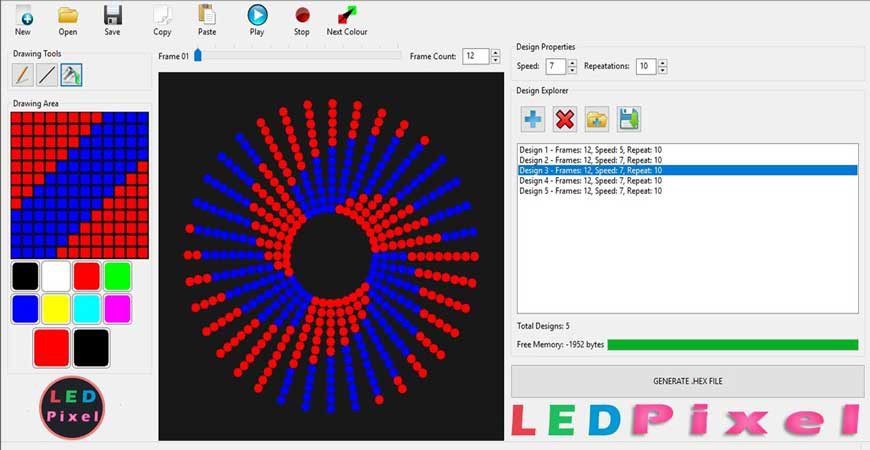Delete the selected design with the red X
Screen dimensions: 870x450
(565, 119)
